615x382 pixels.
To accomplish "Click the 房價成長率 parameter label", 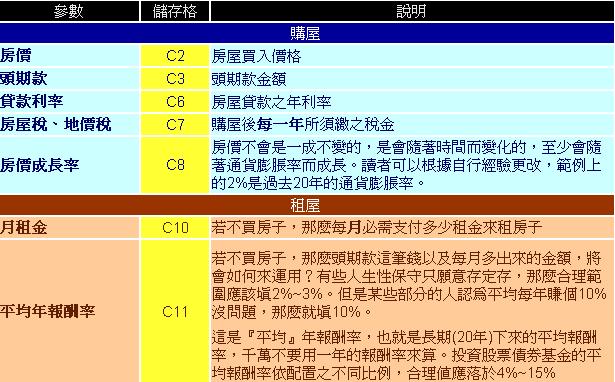I will tap(39, 165).
